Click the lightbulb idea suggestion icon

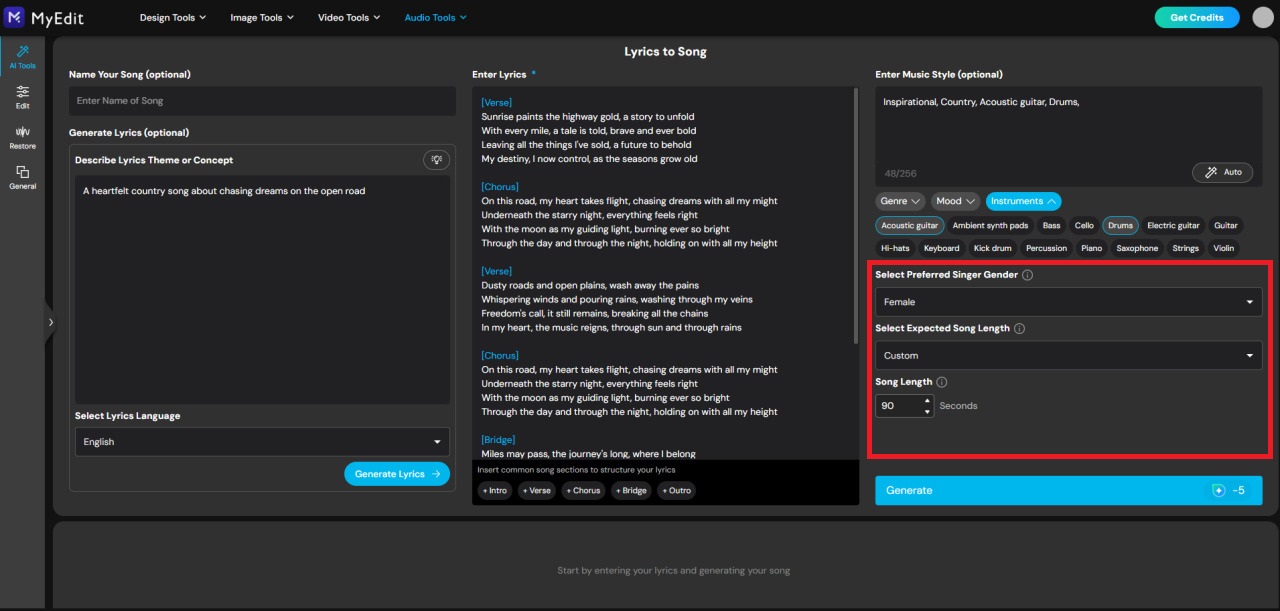tap(436, 159)
